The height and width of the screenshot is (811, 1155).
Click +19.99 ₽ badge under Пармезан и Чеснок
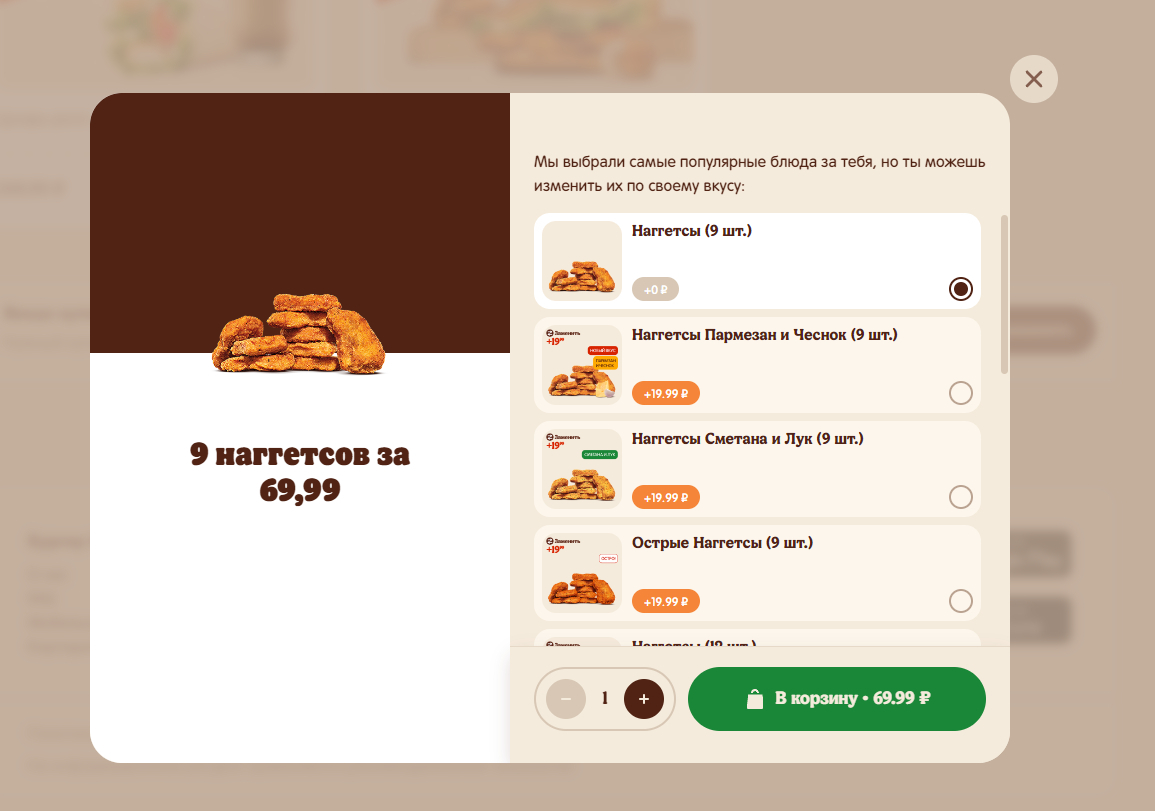[666, 393]
